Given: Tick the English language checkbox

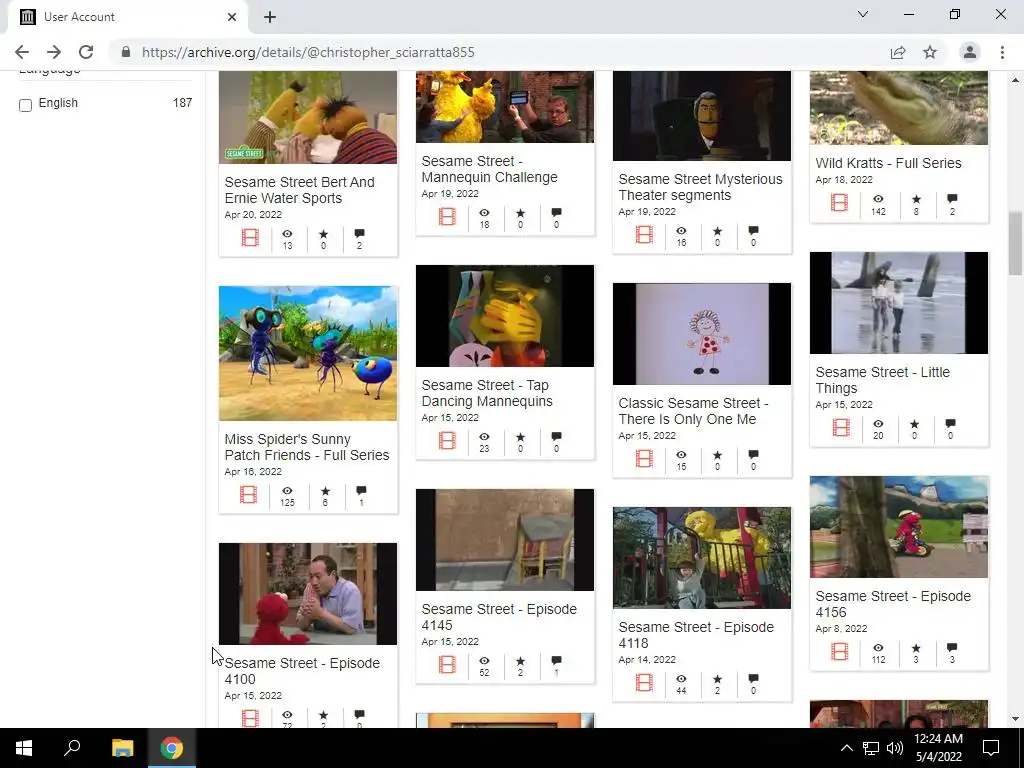Looking at the screenshot, I should pos(25,105).
